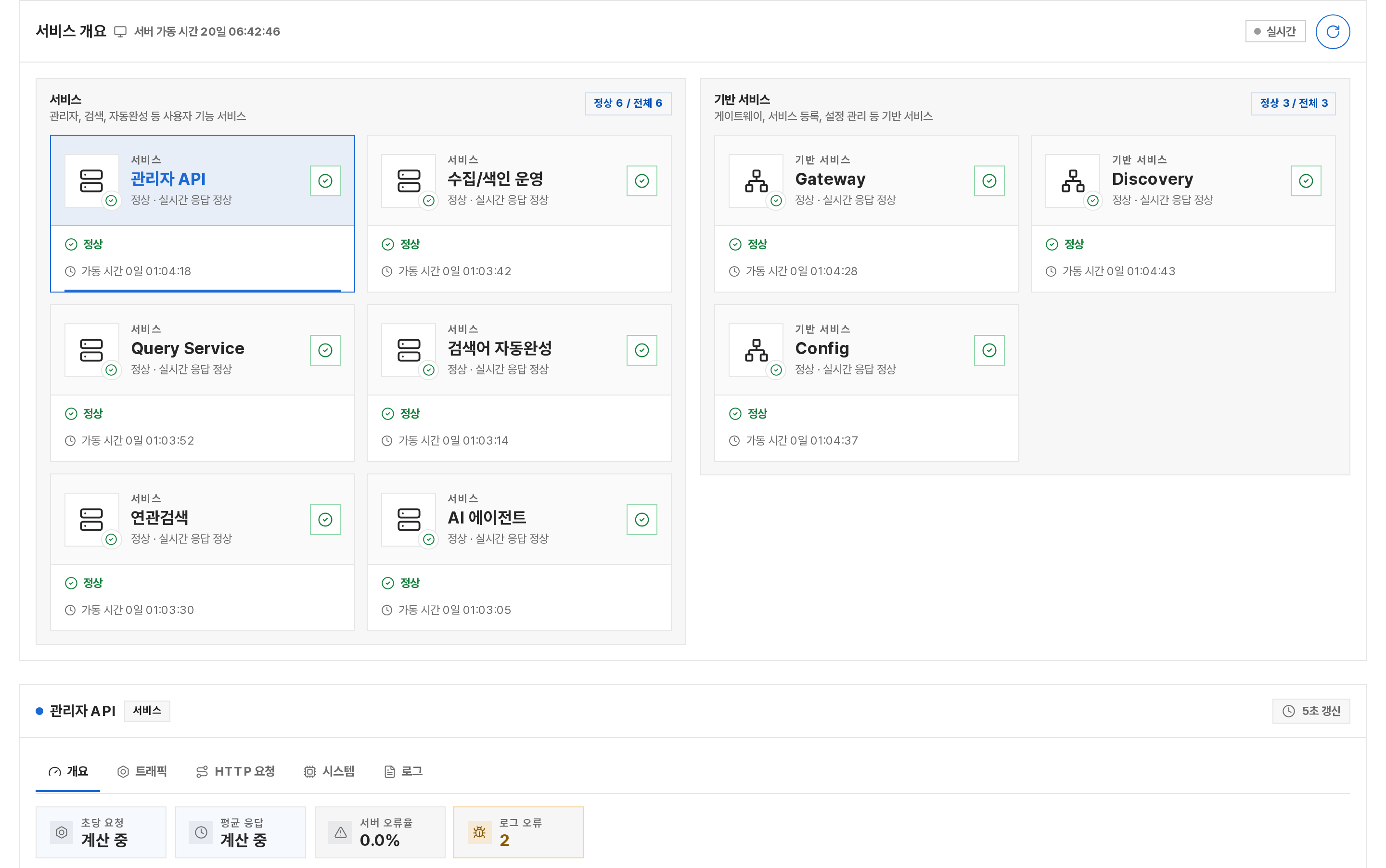Open the 개요 tab

coord(68,772)
